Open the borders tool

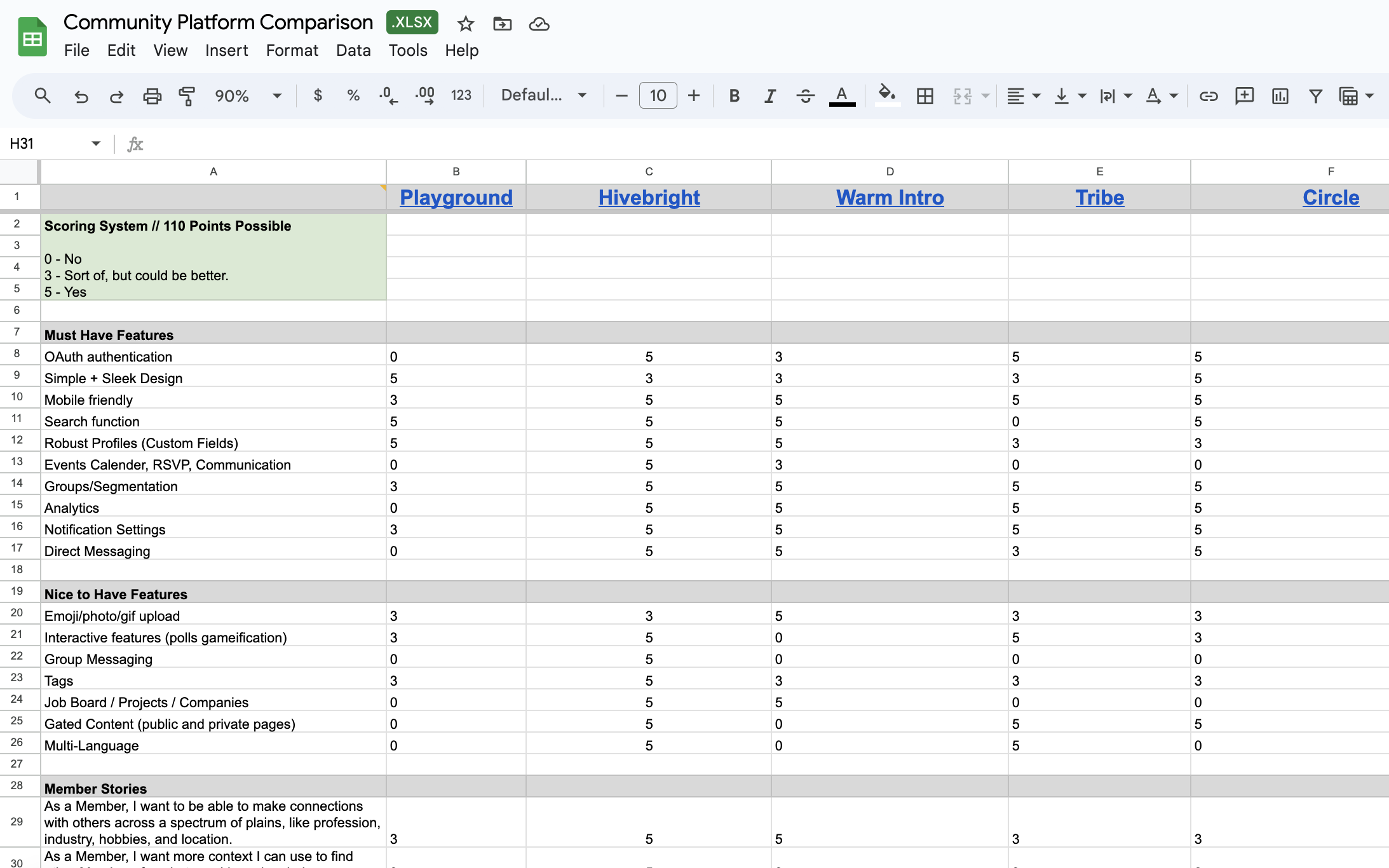tap(925, 96)
